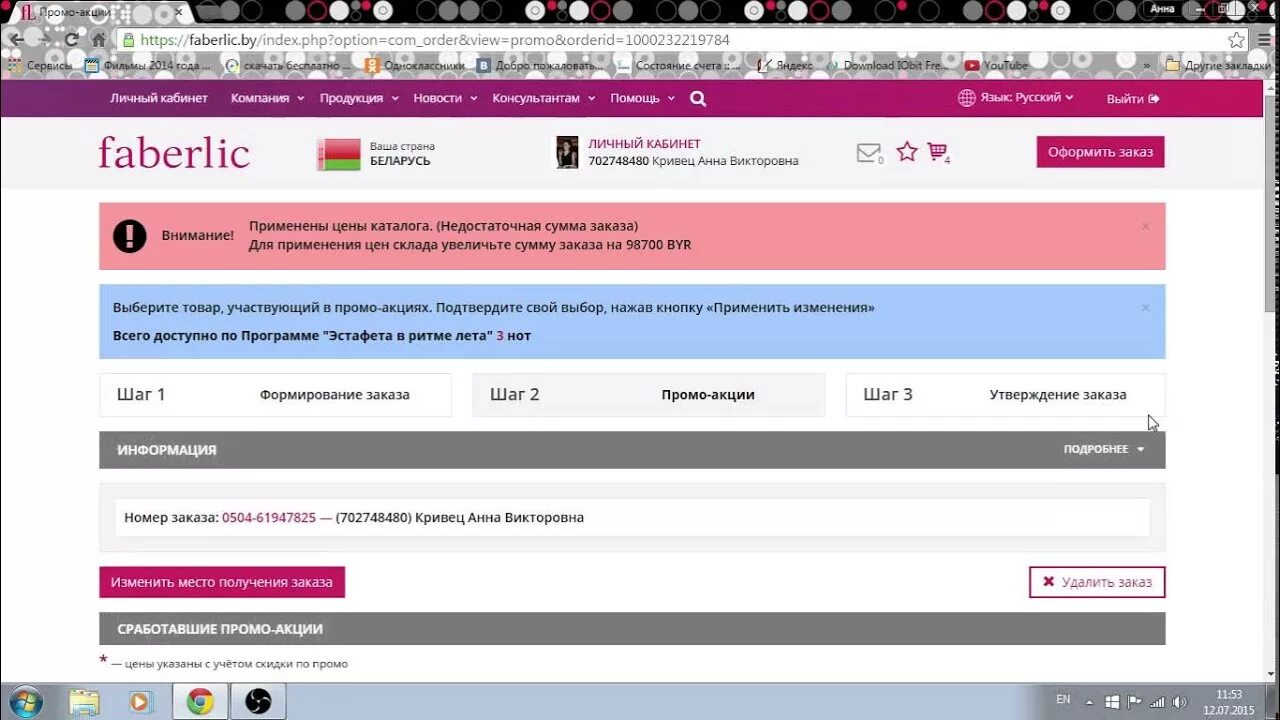
Task: Open the messages envelope icon
Action: tap(868, 152)
